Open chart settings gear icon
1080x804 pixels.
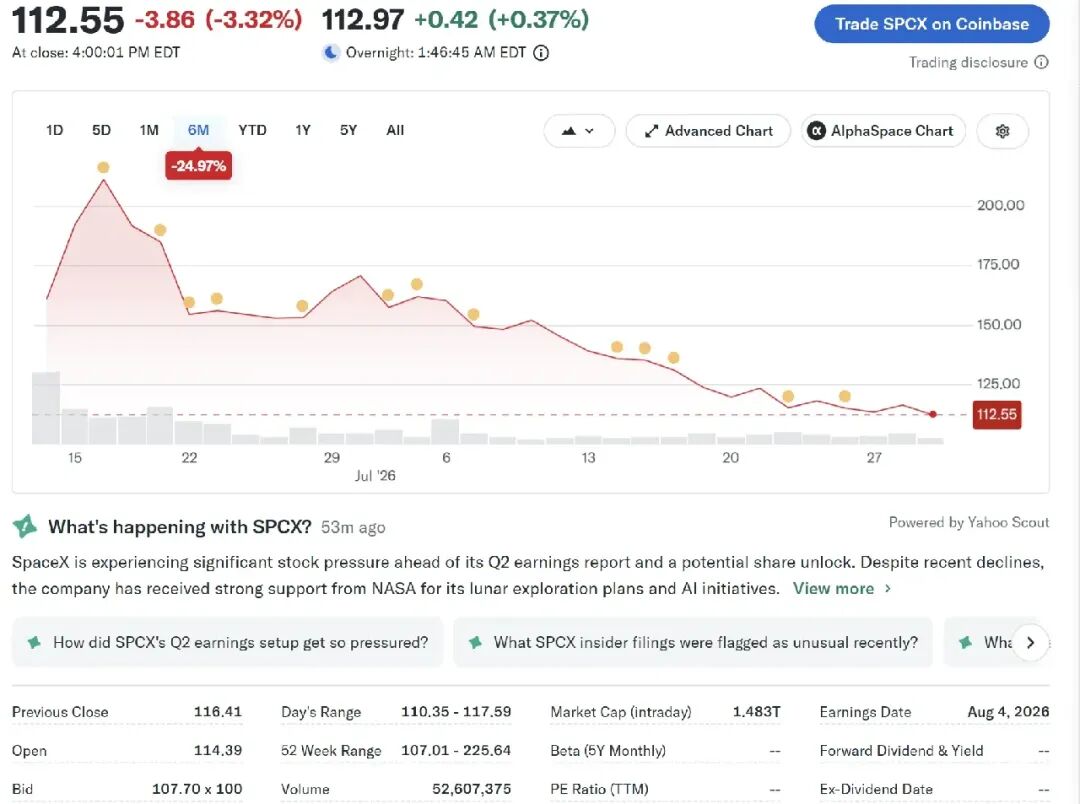click(x=1002, y=131)
